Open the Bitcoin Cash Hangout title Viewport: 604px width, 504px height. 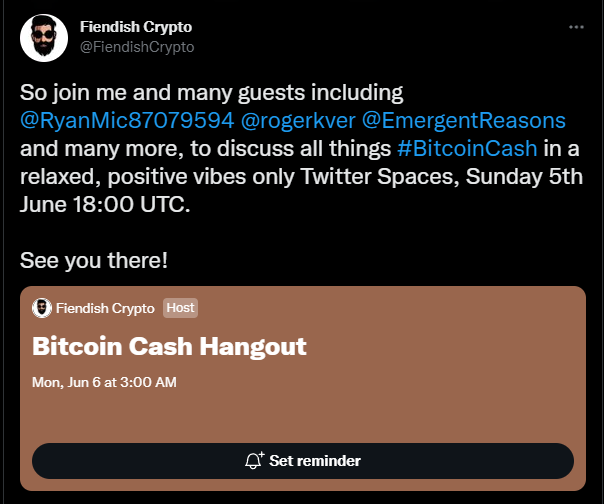click(x=169, y=346)
